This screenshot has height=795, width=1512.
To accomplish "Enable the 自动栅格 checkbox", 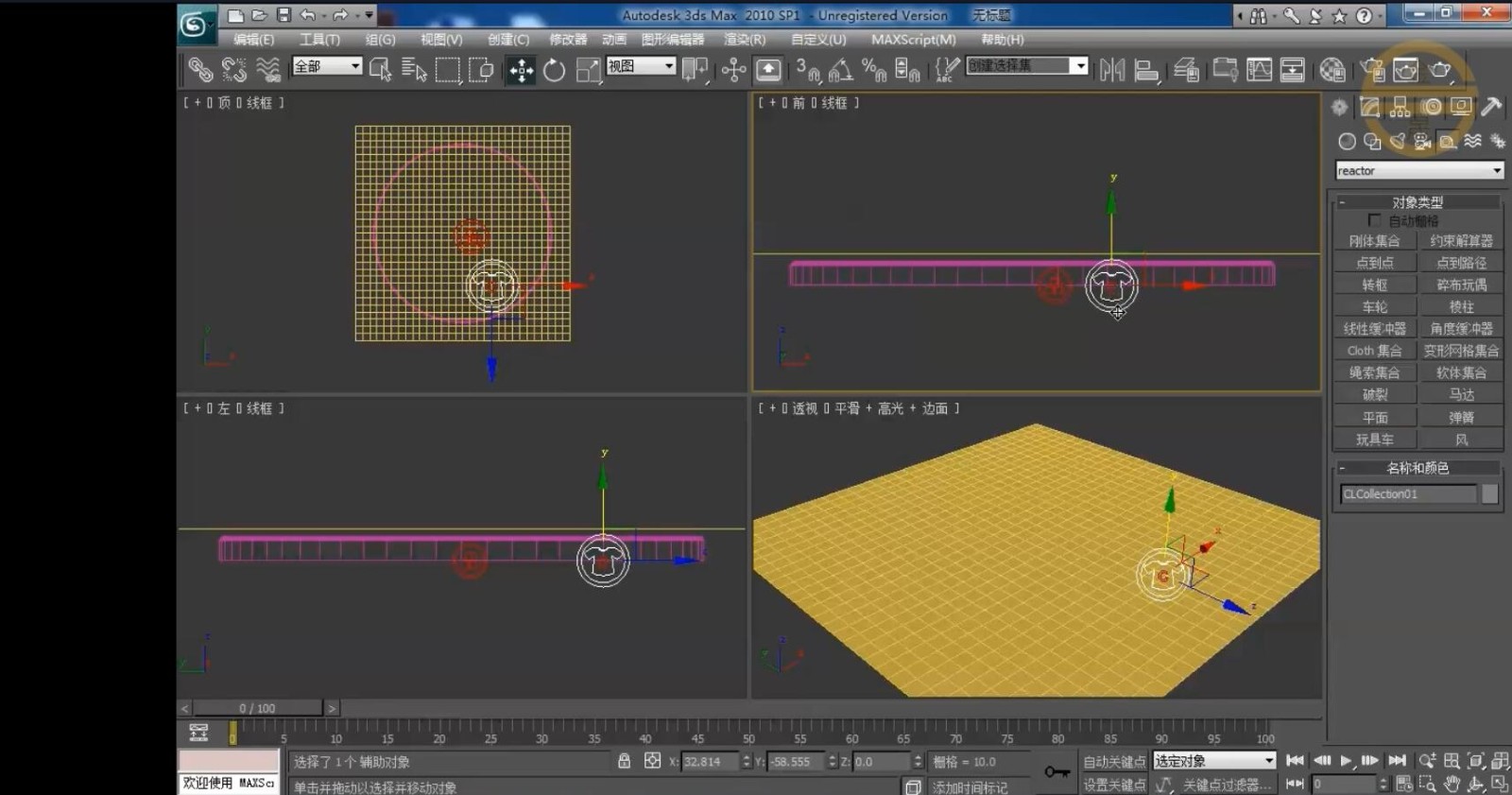I will coord(1375,220).
